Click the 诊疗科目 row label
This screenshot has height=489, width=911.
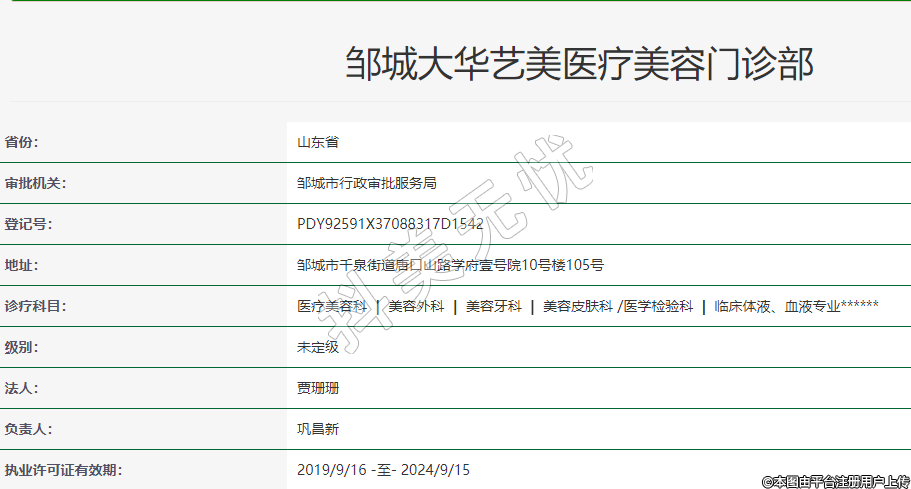[x=35, y=306]
